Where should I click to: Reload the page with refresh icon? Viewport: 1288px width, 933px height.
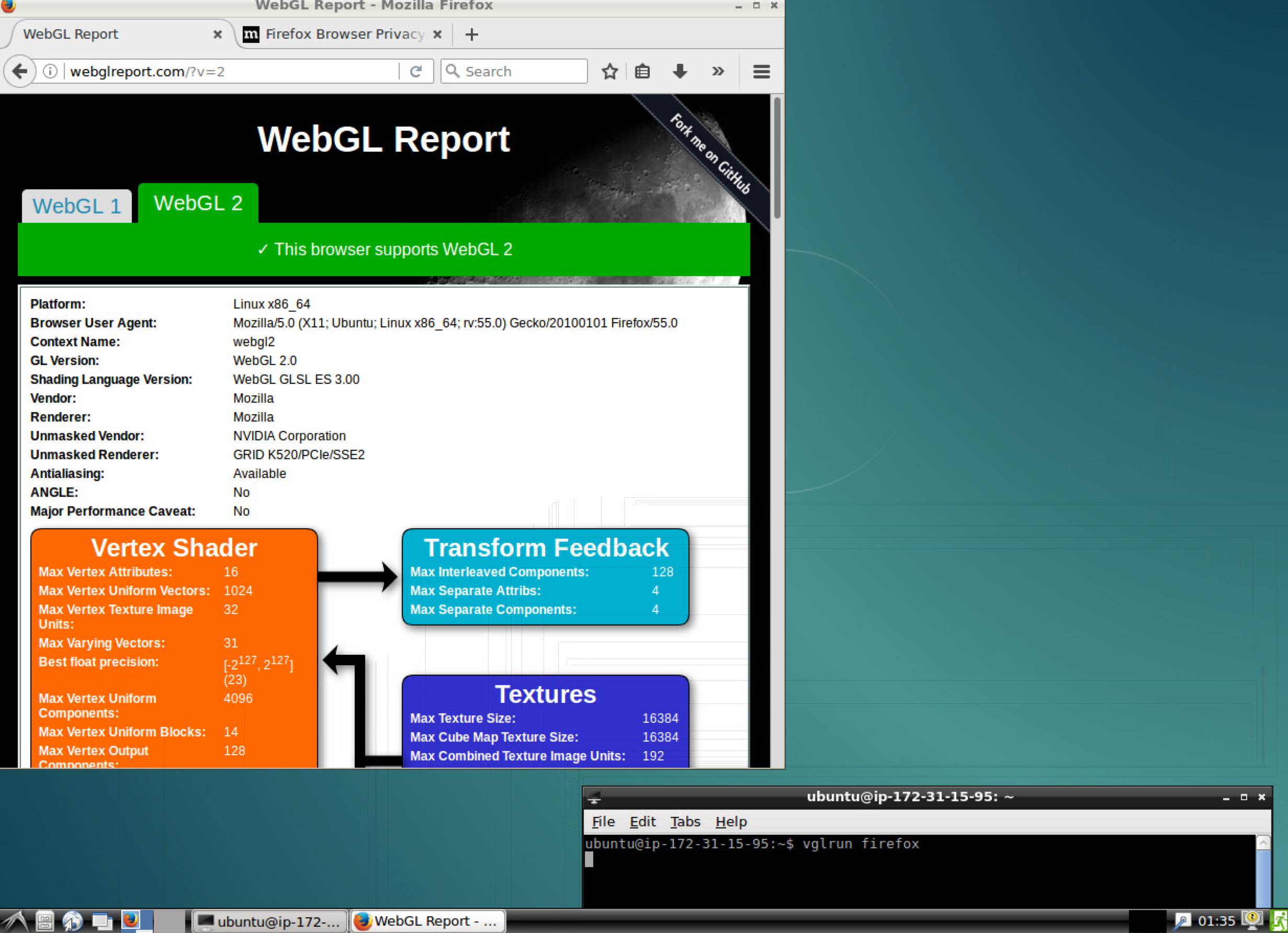(416, 72)
